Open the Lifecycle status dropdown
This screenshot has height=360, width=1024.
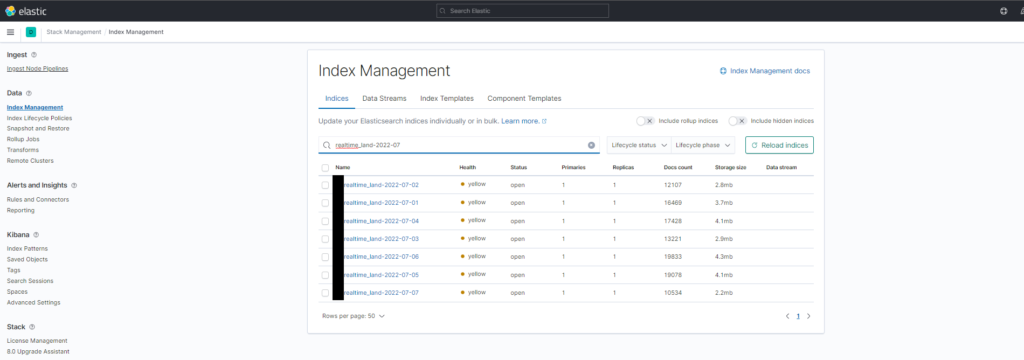coord(639,145)
